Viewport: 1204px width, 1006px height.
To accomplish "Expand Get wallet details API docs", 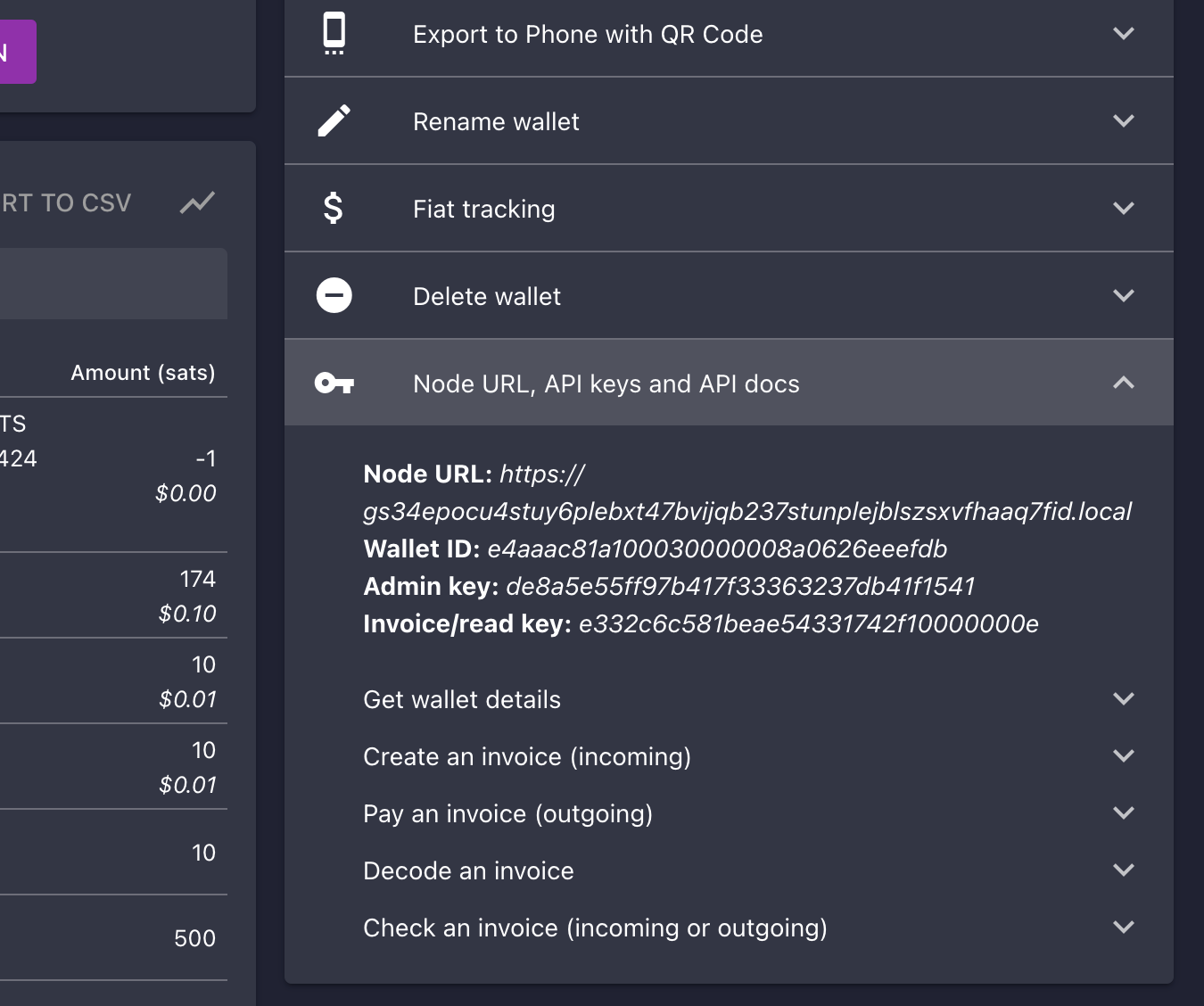I will pyautogui.click(x=1123, y=699).
